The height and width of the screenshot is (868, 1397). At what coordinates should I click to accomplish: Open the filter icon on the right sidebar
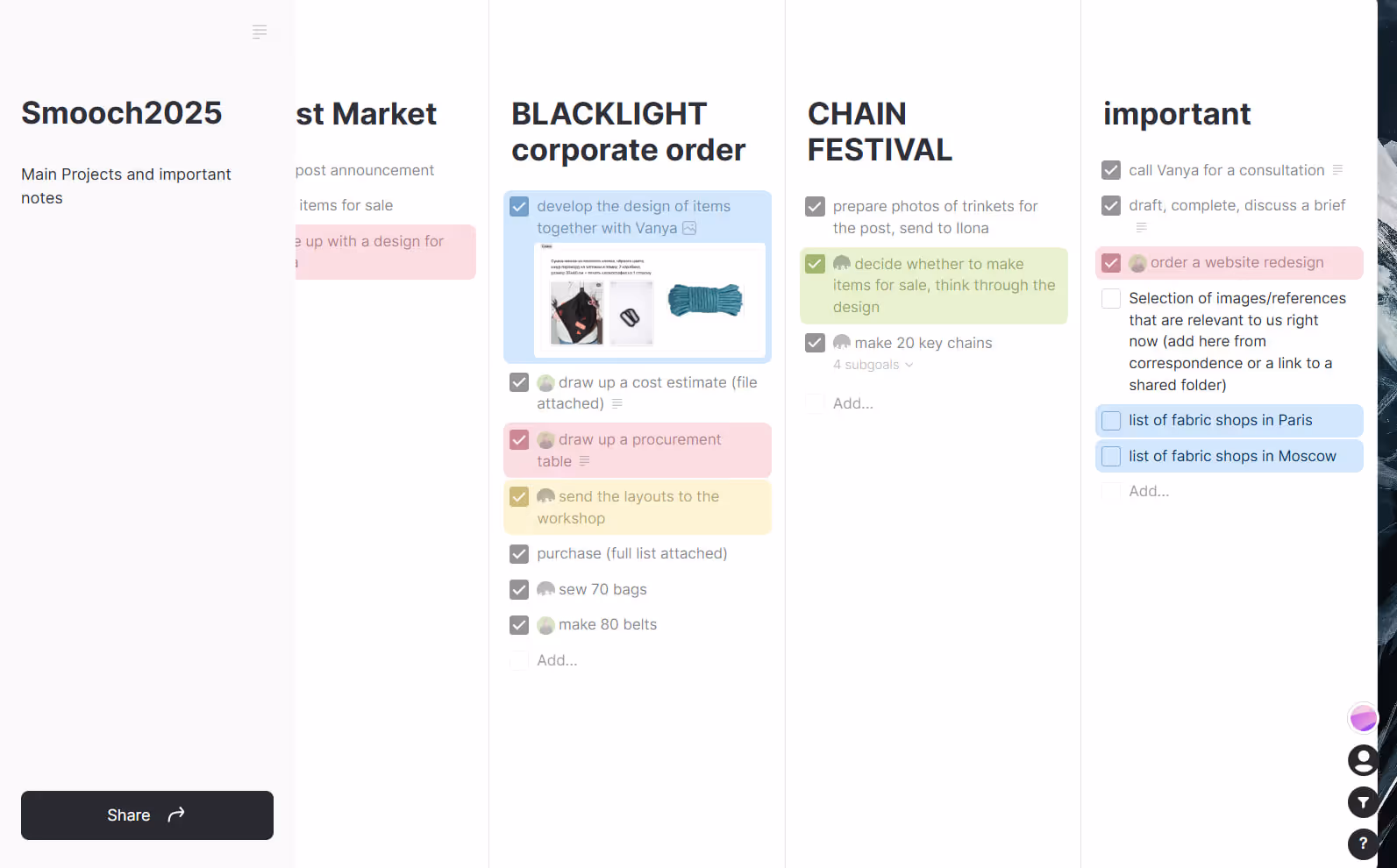pyautogui.click(x=1363, y=801)
